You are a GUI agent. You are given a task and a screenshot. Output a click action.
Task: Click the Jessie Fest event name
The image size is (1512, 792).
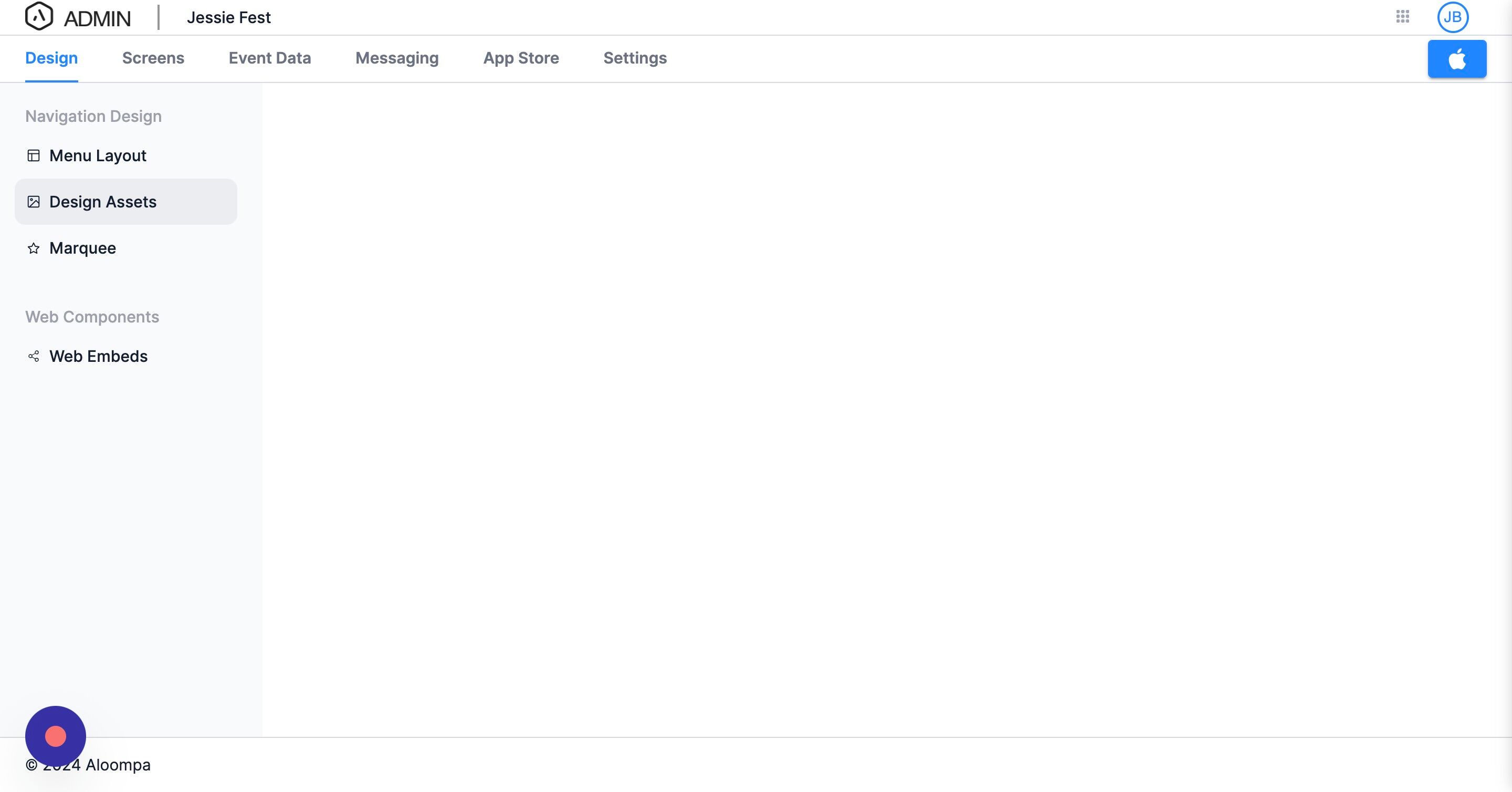[x=228, y=18]
